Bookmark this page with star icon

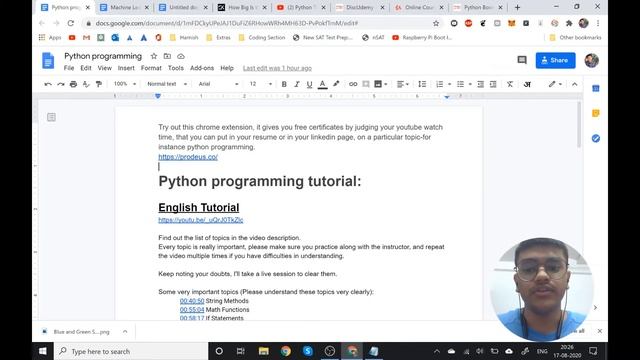(x=436, y=23)
